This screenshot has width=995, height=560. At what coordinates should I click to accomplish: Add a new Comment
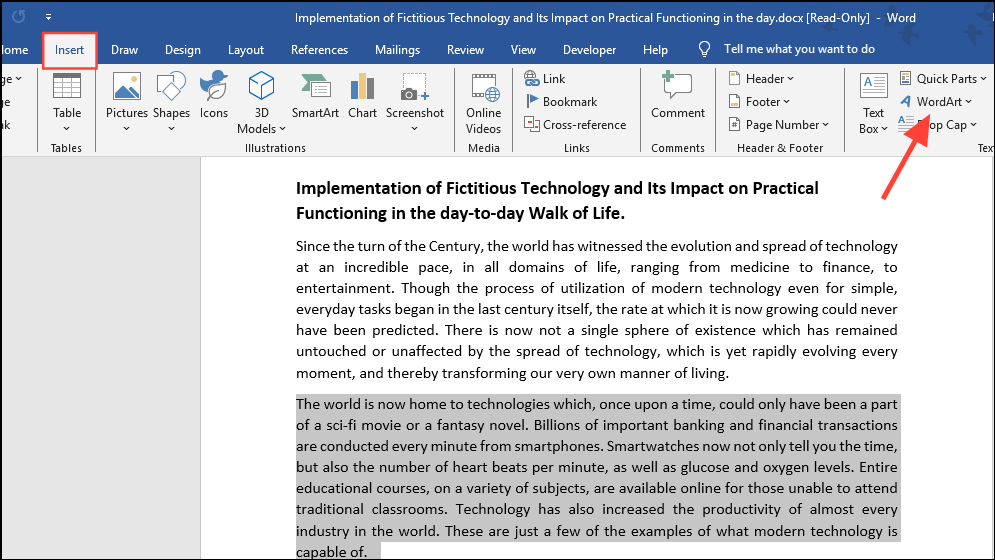[x=678, y=98]
